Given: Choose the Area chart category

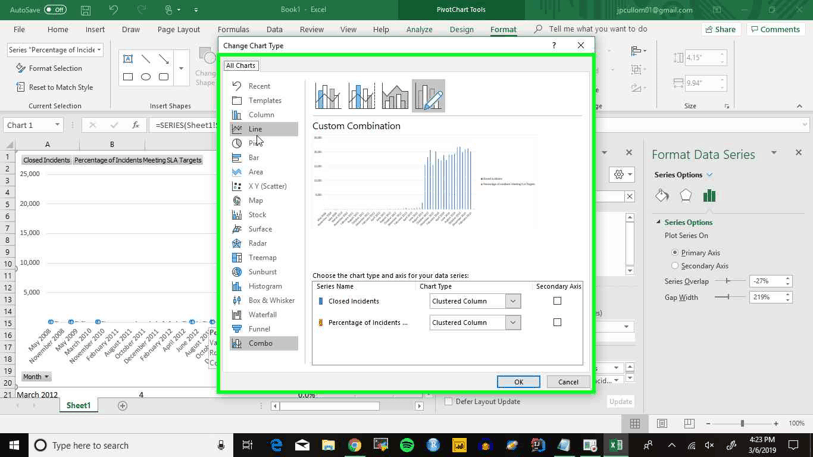Looking at the screenshot, I should [264, 172].
